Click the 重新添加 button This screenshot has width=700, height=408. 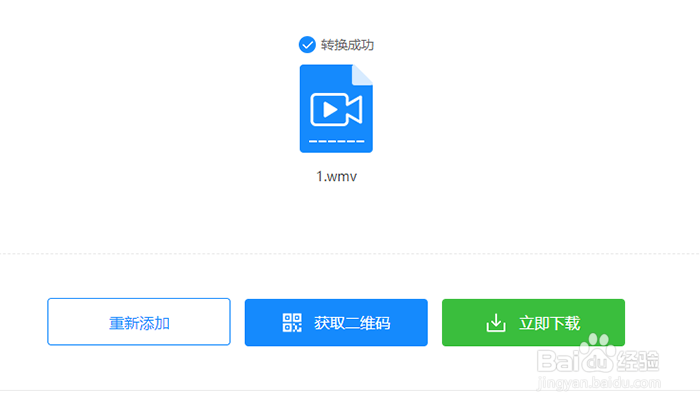139,322
